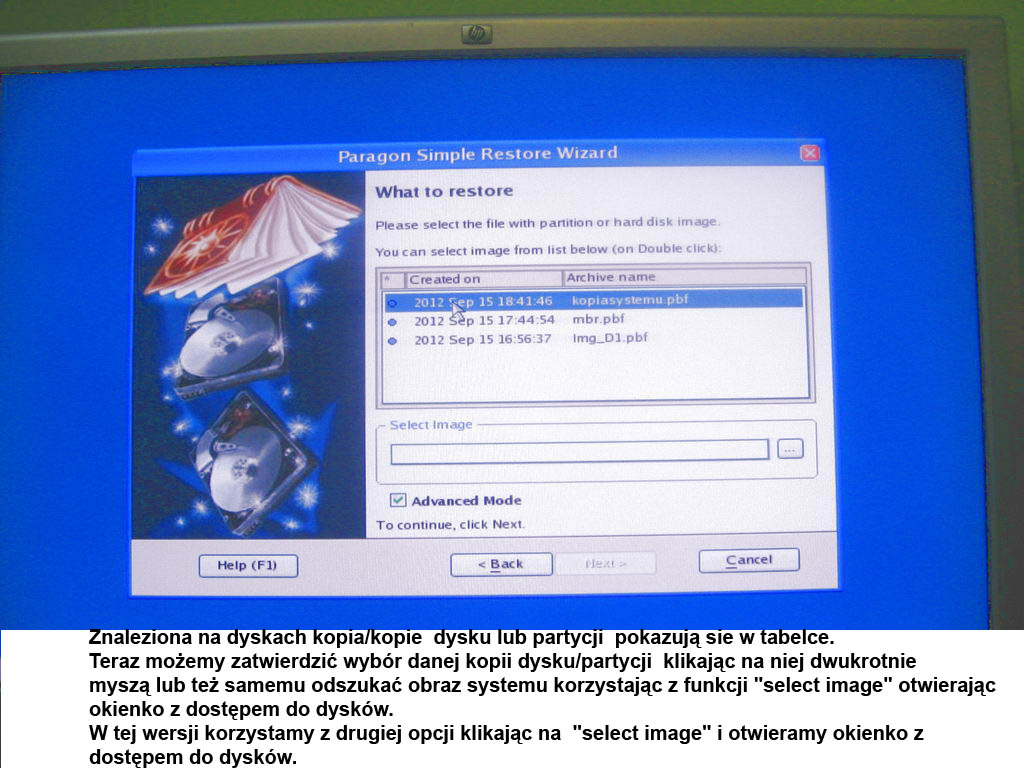Cancel the restore wizard

[749, 560]
